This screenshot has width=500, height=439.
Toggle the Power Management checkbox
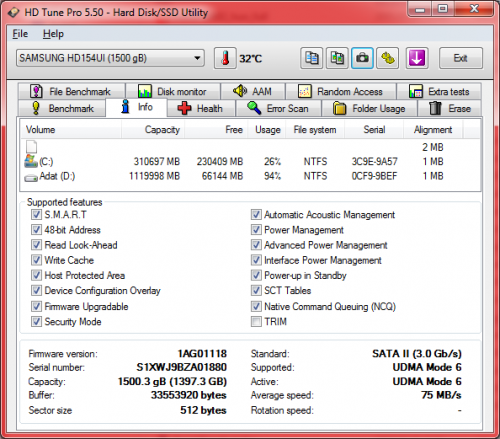click(x=256, y=229)
